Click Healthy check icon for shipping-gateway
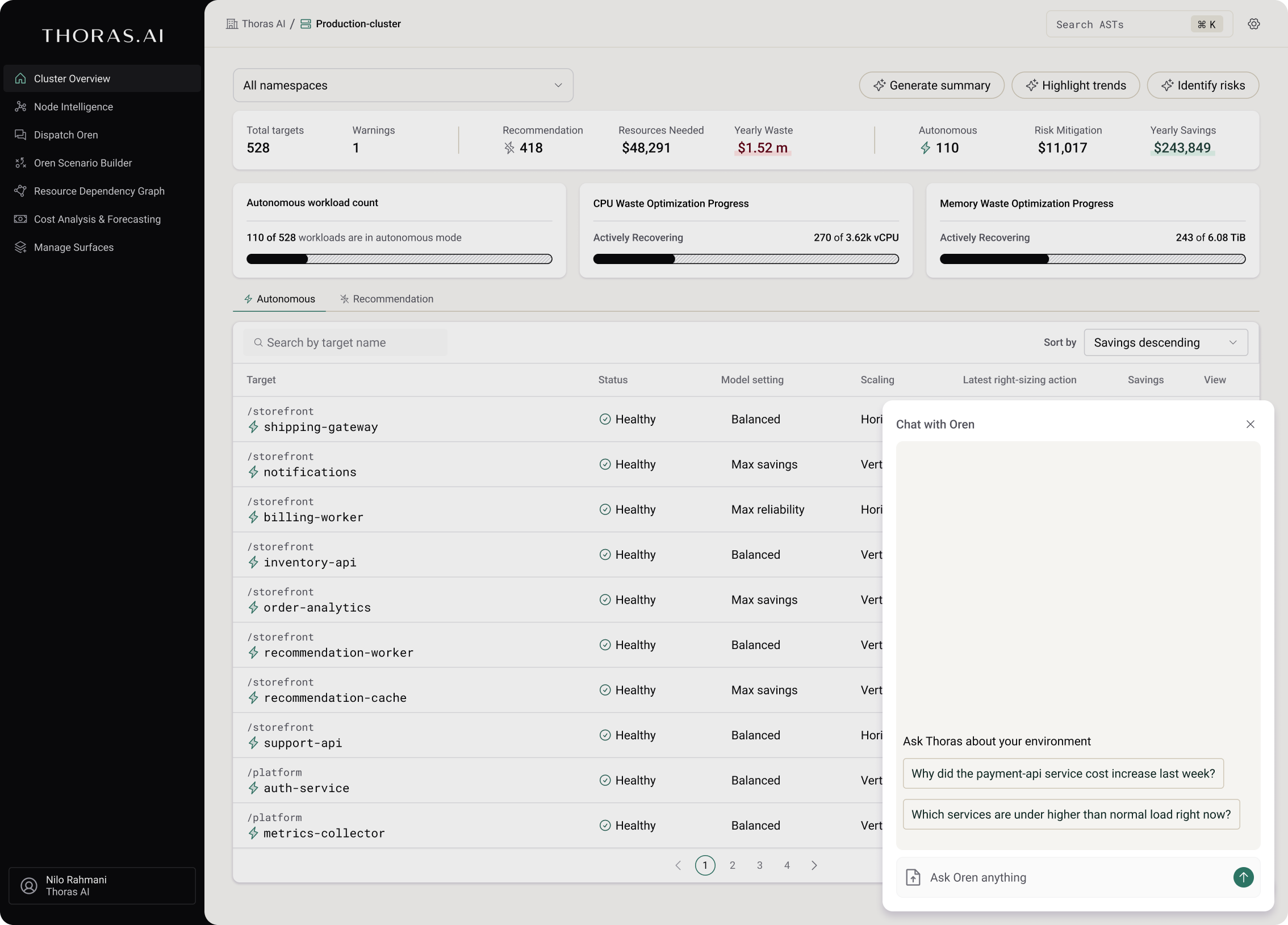This screenshot has height=925, width=1288. pyautogui.click(x=605, y=419)
